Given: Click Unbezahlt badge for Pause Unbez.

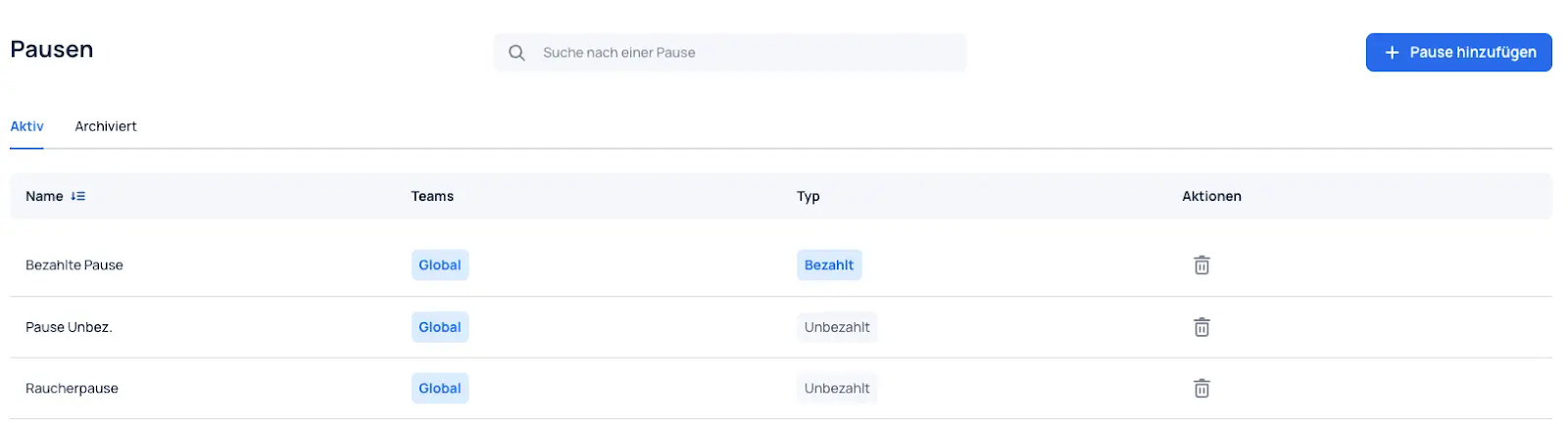Looking at the screenshot, I should click(837, 327).
